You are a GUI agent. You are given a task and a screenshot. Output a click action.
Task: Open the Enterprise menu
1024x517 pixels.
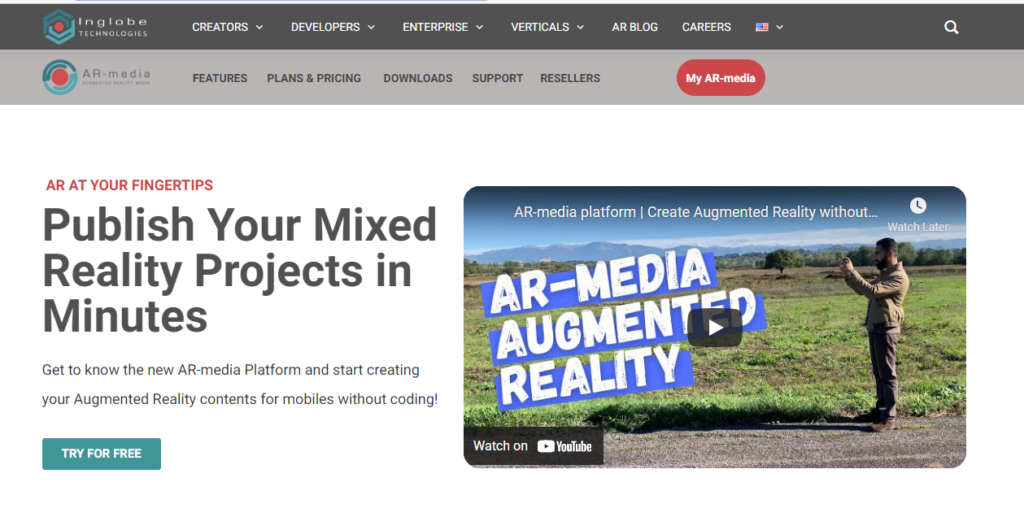(x=435, y=27)
